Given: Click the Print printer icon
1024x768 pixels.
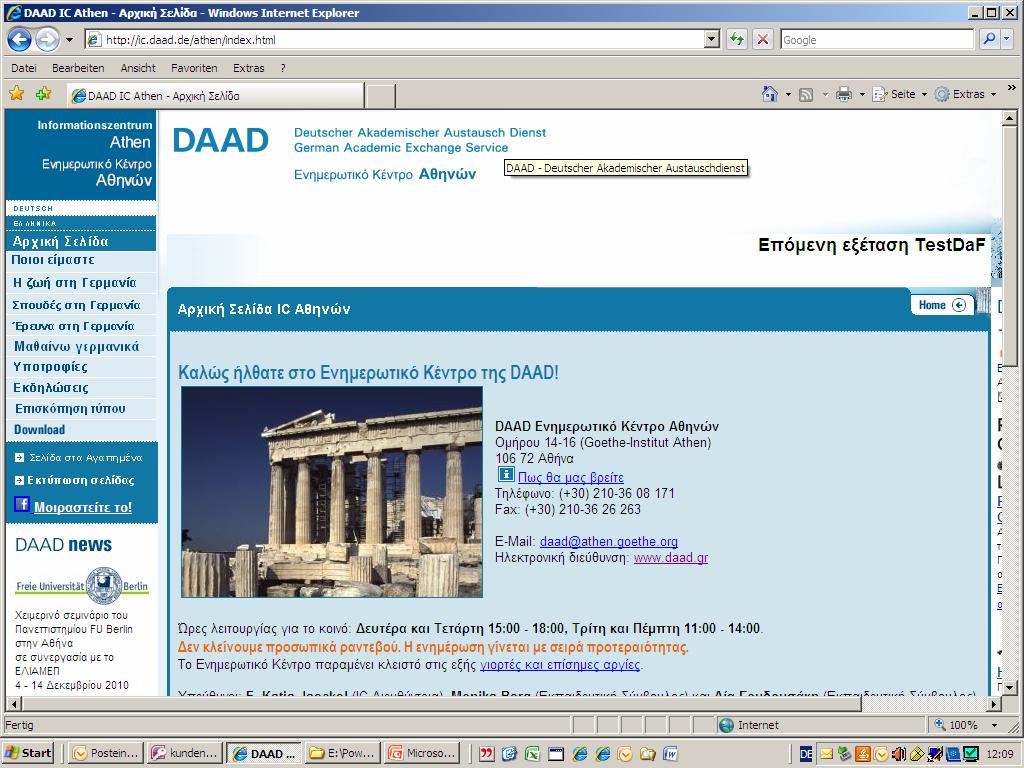Looking at the screenshot, I should tap(844, 94).
